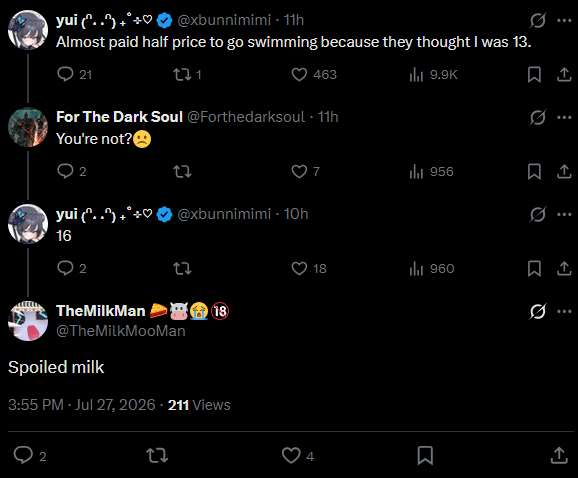578x478 pixels.
Task: Bookmark yui's first tweet
Action: click(534, 74)
